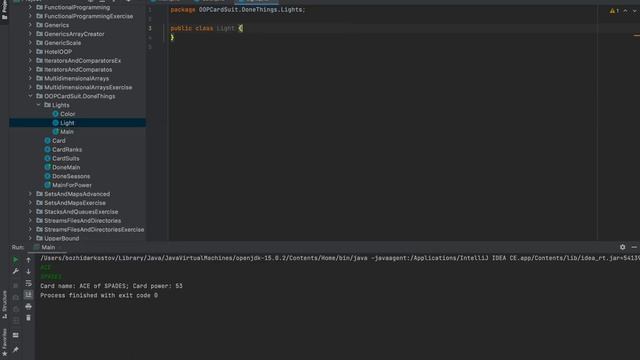The height and width of the screenshot is (360, 640).
Task: Click the Lights folder icon
Action: point(47,105)
